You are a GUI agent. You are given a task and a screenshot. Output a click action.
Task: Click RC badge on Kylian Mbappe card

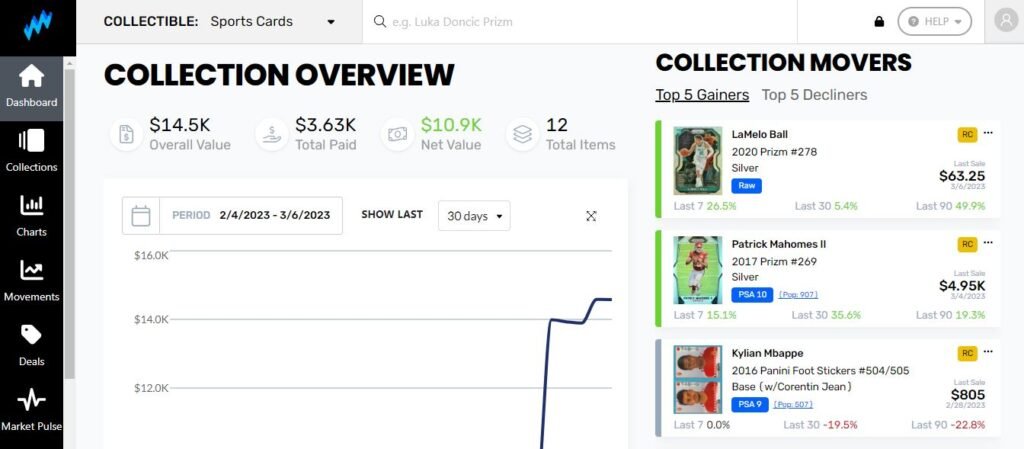967,353
